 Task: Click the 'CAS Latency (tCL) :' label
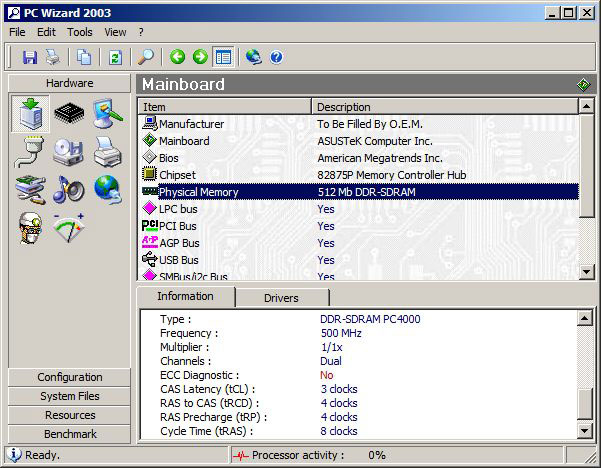click(208, 389)
